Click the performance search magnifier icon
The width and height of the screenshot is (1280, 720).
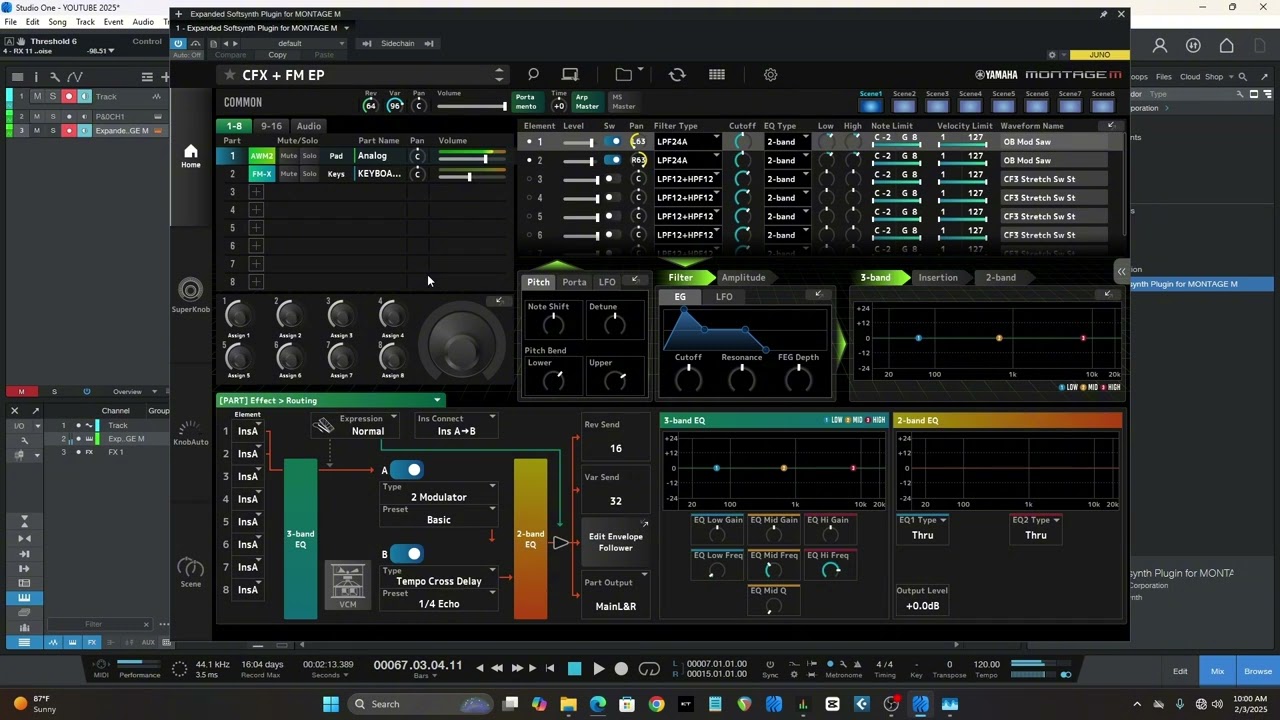tap(533, 75)
